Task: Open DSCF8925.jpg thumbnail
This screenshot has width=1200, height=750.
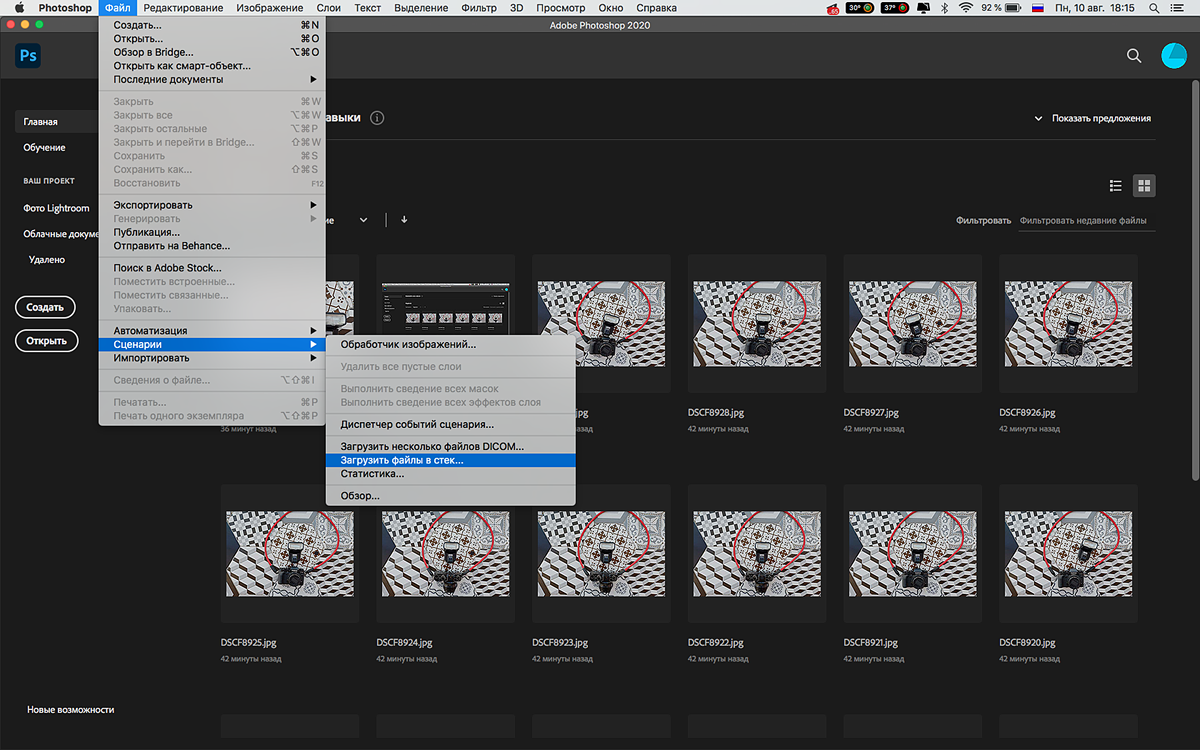Action: (290, 554)
